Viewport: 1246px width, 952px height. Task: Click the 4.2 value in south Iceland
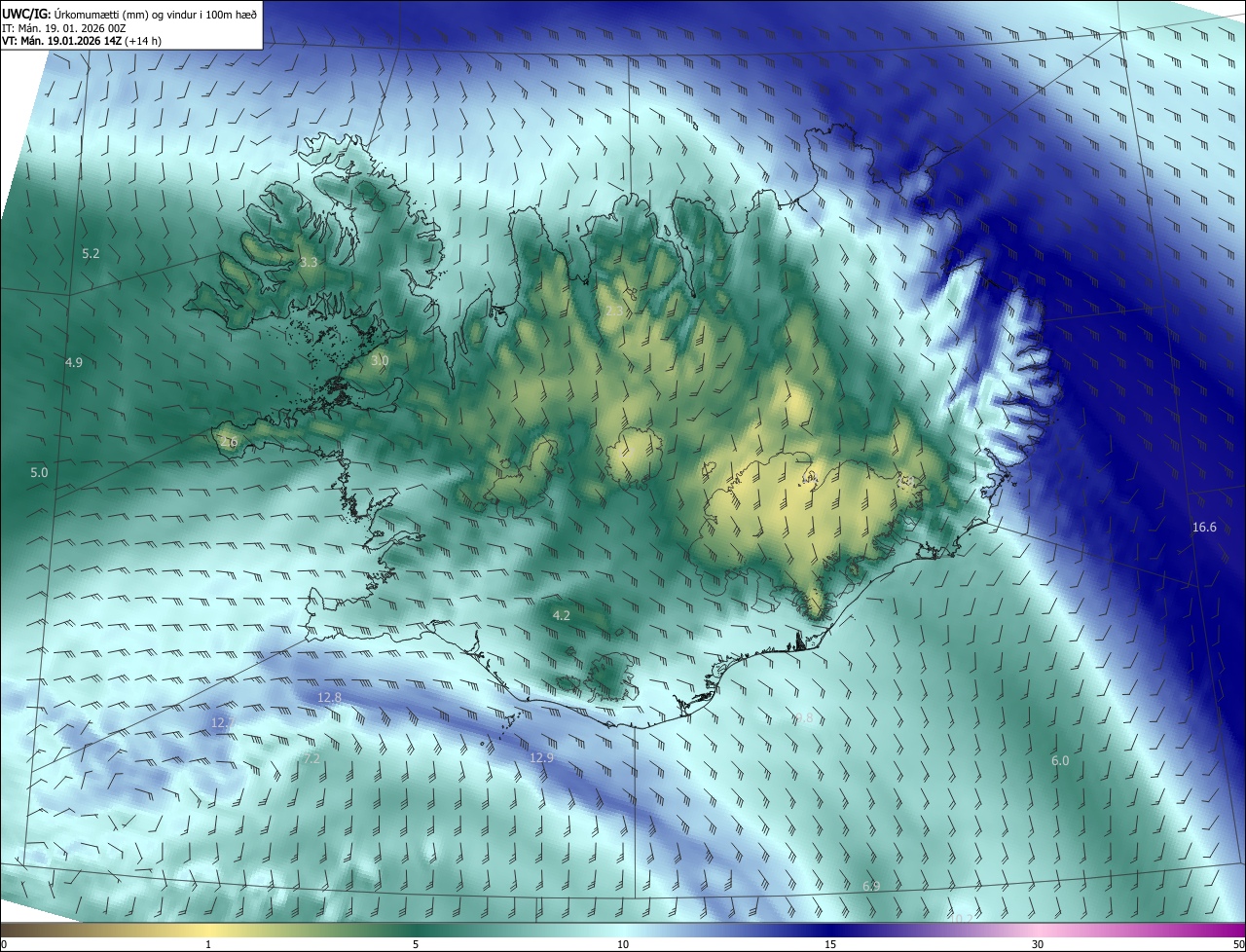click(x=562, y=615)
